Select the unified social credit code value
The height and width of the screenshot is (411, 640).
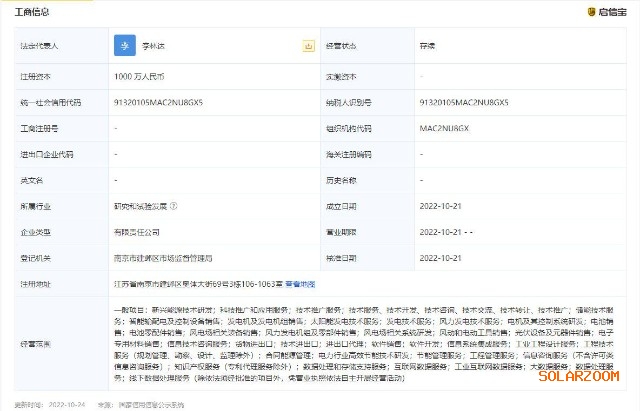(160, 102)
